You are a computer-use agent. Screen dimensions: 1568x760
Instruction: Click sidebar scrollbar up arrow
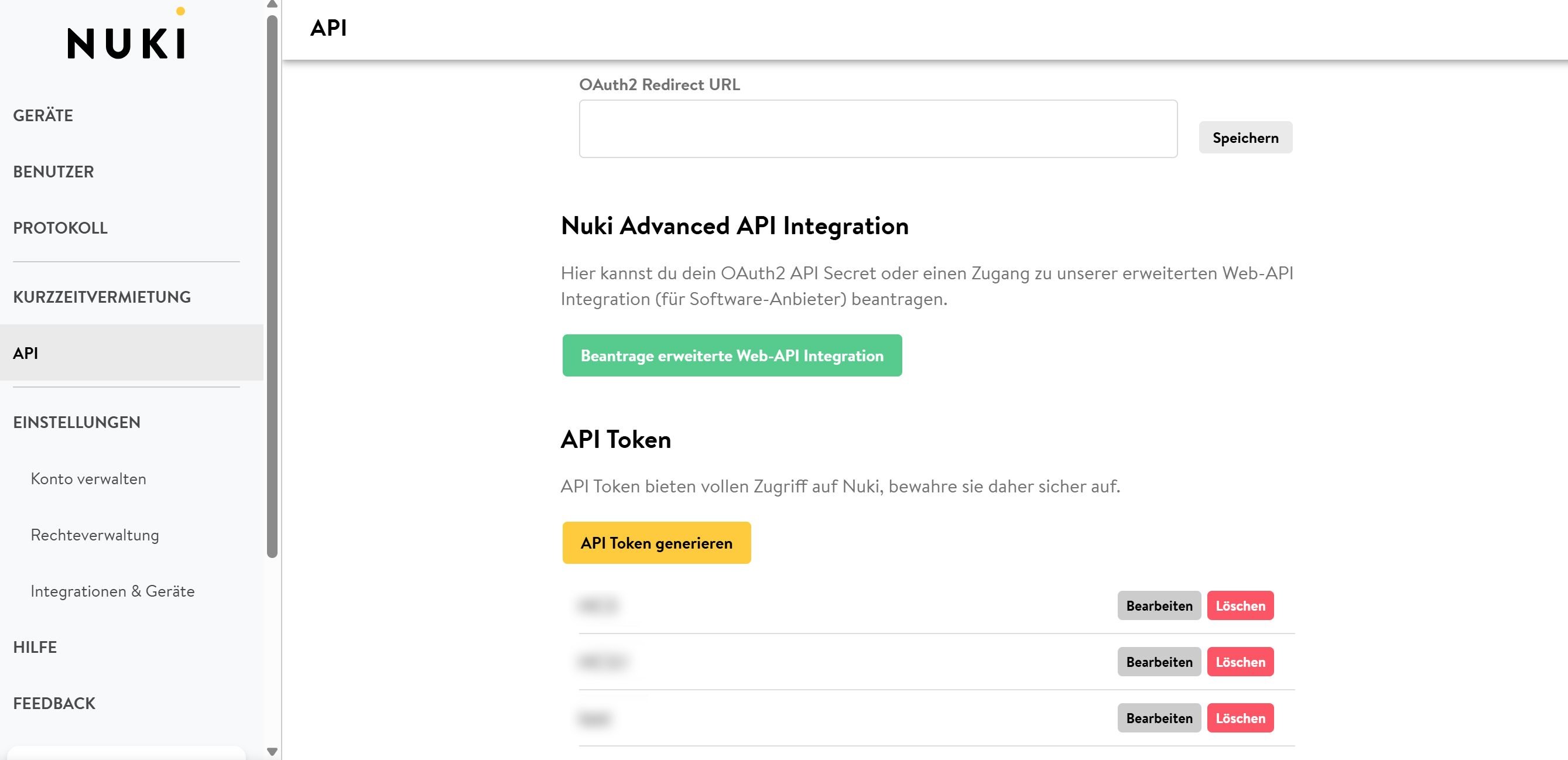(272, 5)
